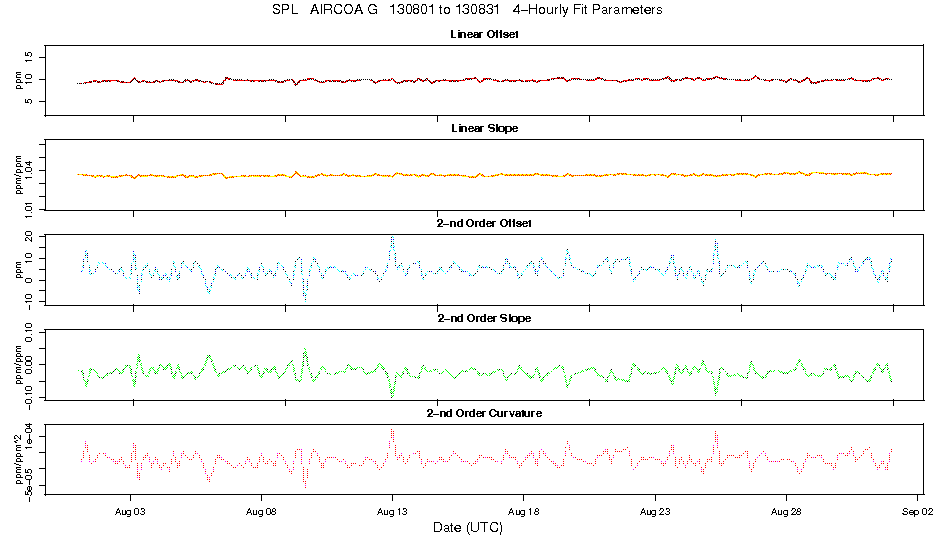Screen dimensions: 936x540
Task: Click the green dip near Aug 13
Action: click(x=392, y=395)
